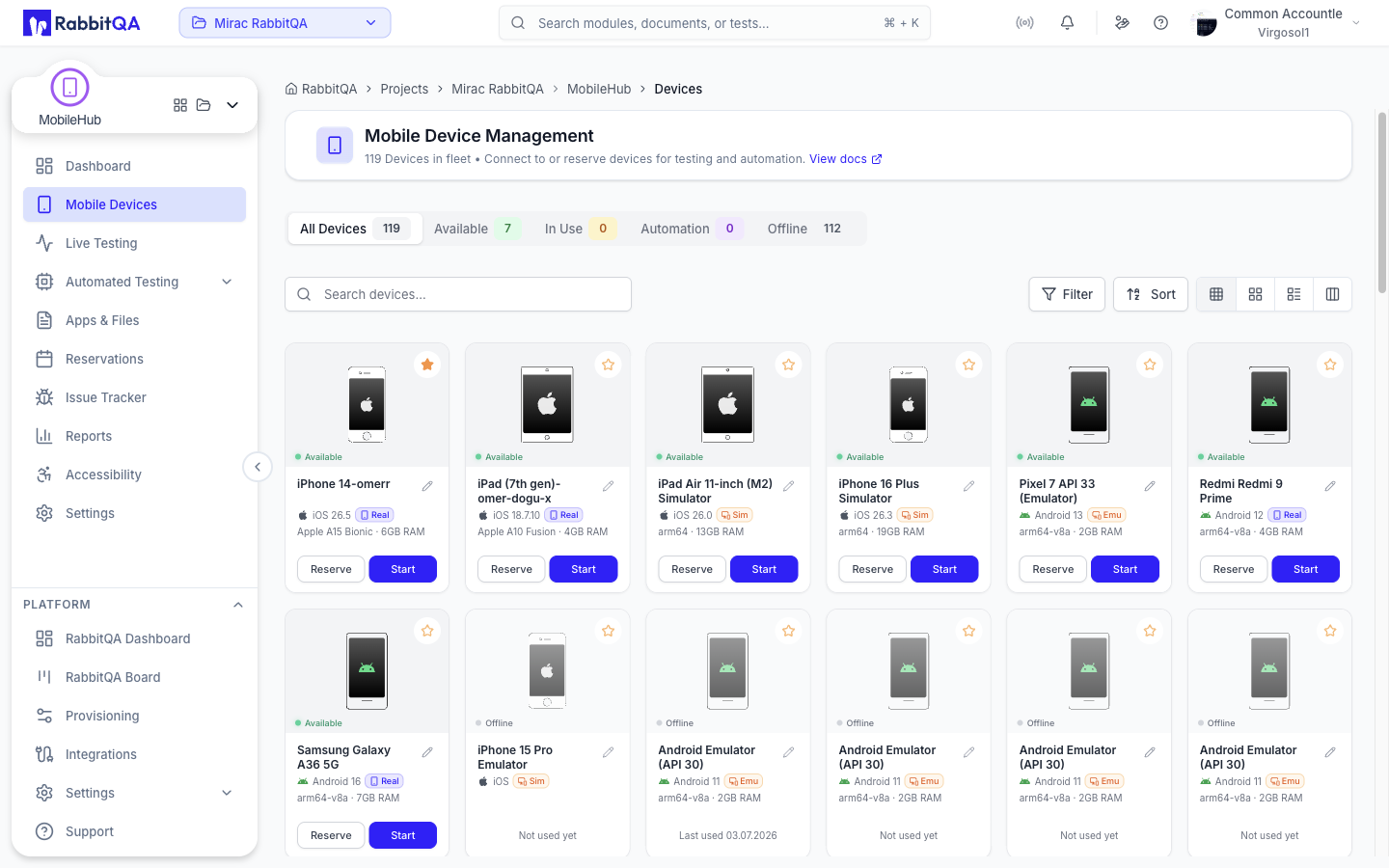
Task: Collapse the sidebar with the chevron handle
Action: 257,468
